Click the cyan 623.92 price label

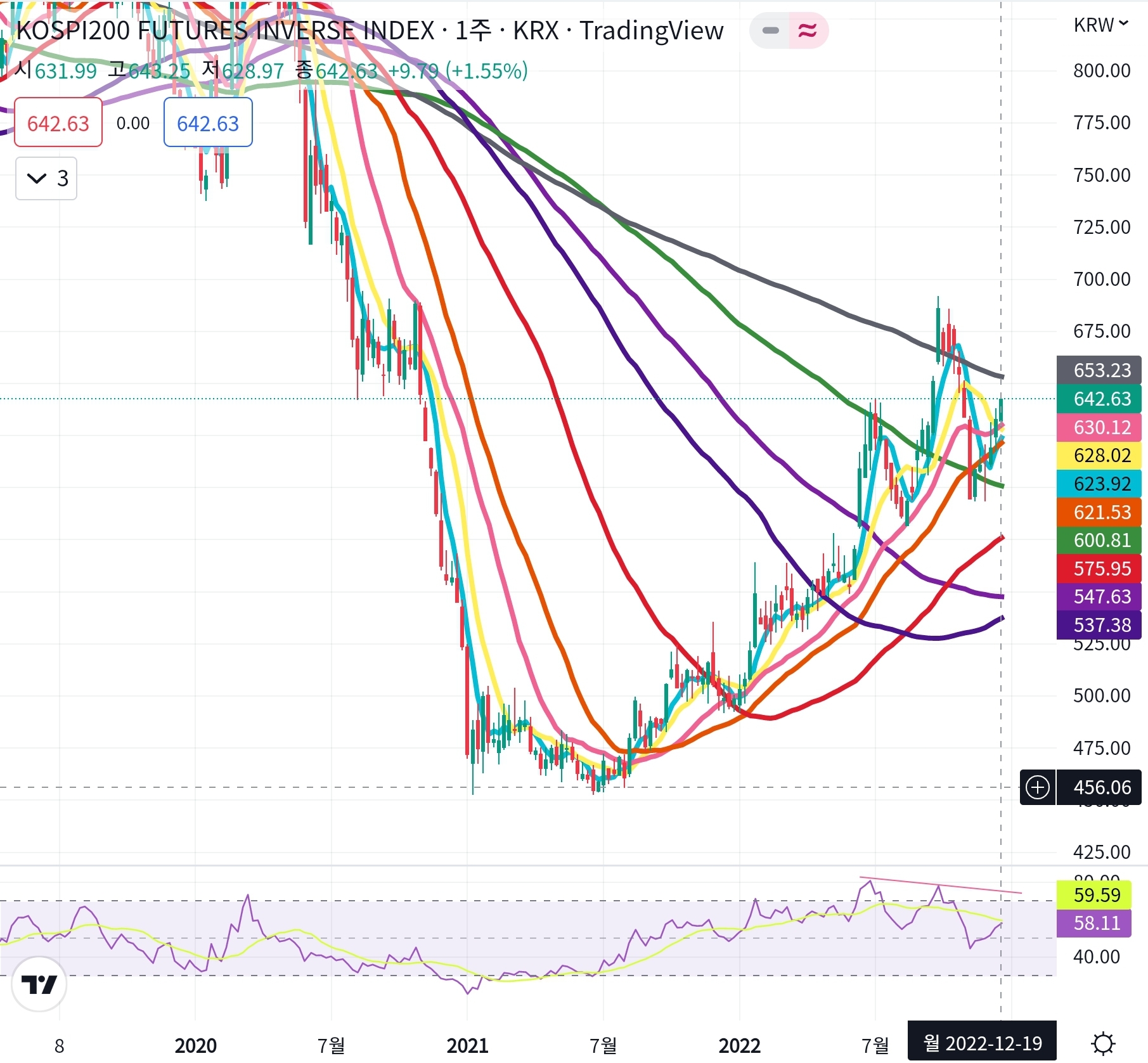coord(1099,484)
